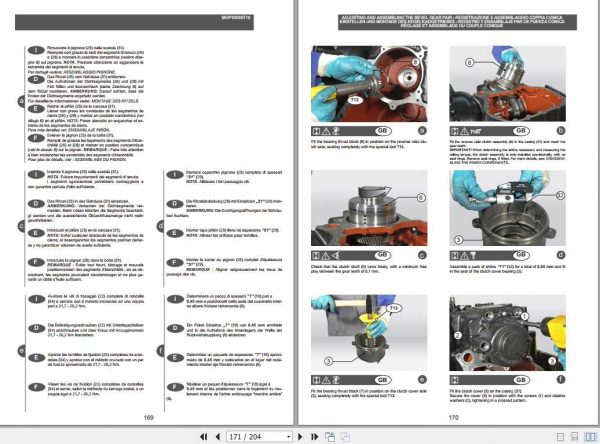Click the GB badge under photo d
The height and width of the screenshot is (444, 600).
pos(521,255)
